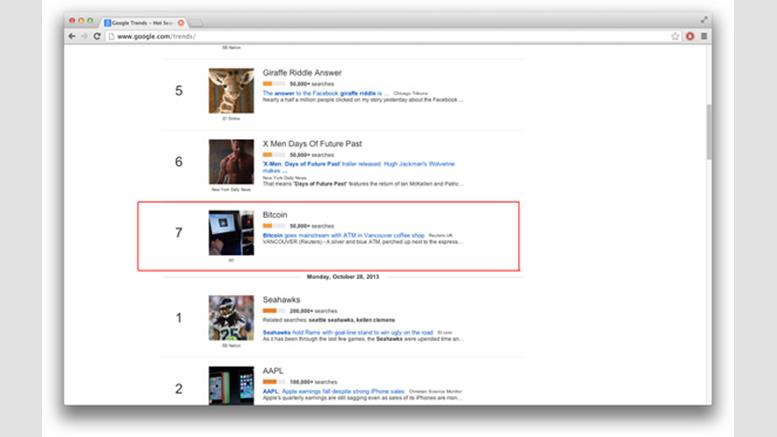Viewport: 777px width, 437px height.
Task: Click the browser forward arrow
Action: (84, 36)
